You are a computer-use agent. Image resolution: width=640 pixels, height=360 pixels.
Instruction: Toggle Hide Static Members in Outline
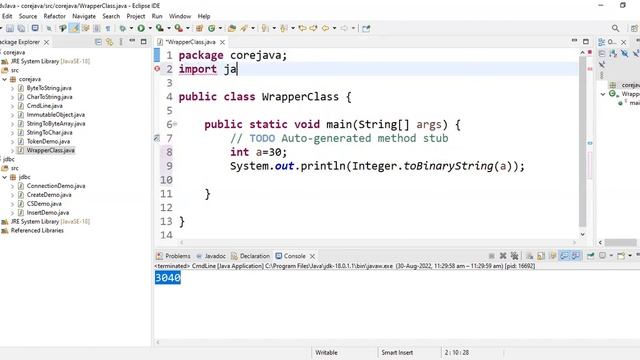point(636,53)
